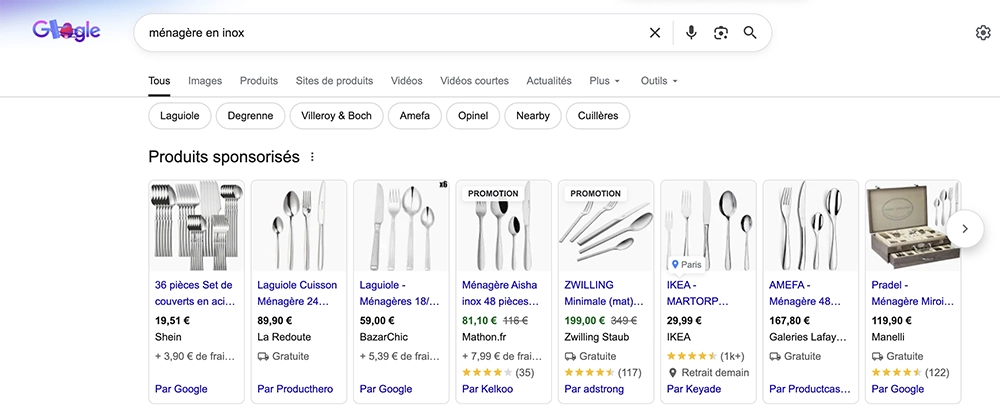Viewport: 1000px width, 417px height.
Task: Open the three-dot menu beside Produits sponsorisés
Action: [x=312, y=157]
